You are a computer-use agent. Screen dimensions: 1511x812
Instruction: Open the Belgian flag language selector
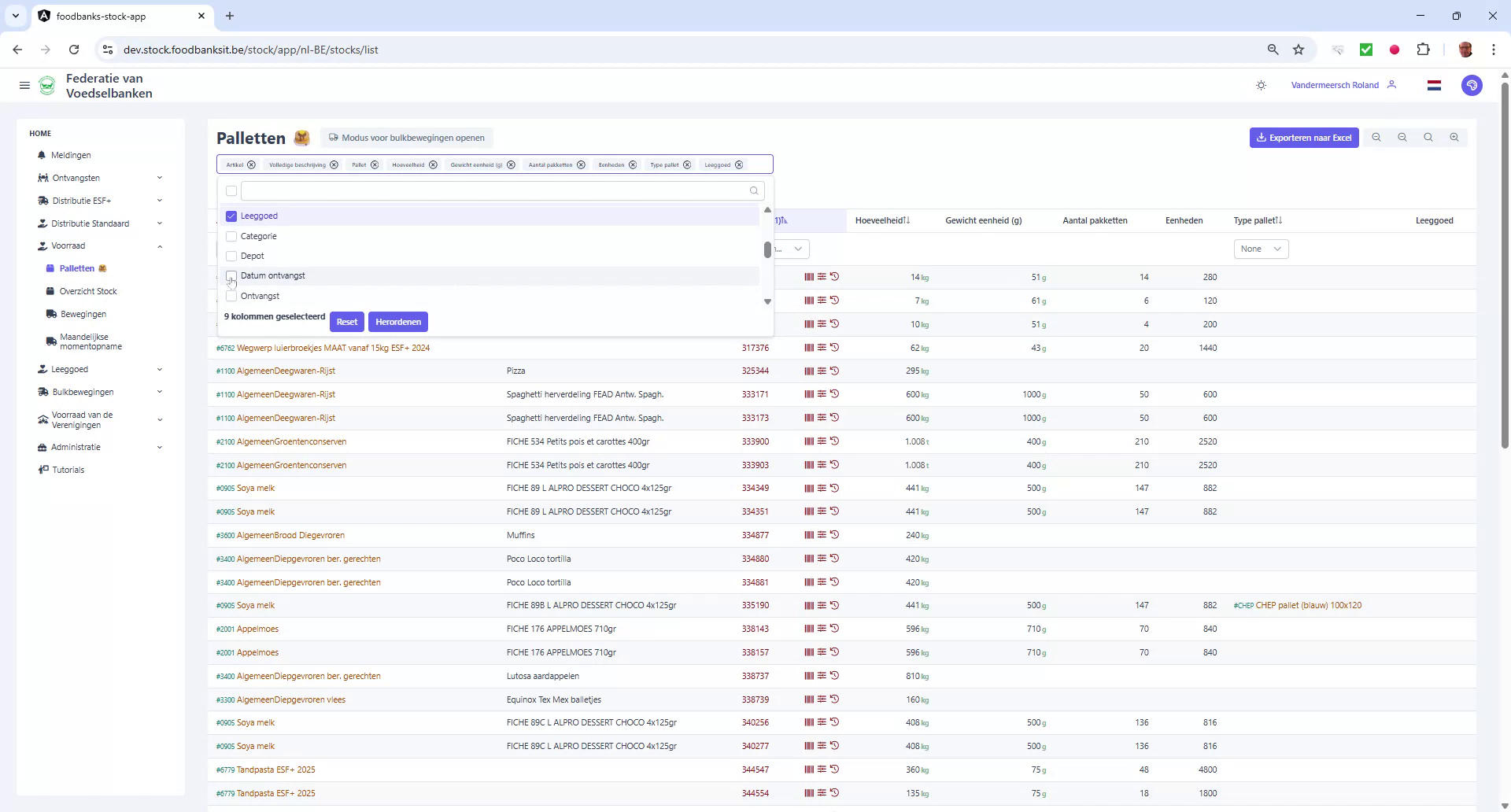pyautogui.click(x=1434, y=85)
